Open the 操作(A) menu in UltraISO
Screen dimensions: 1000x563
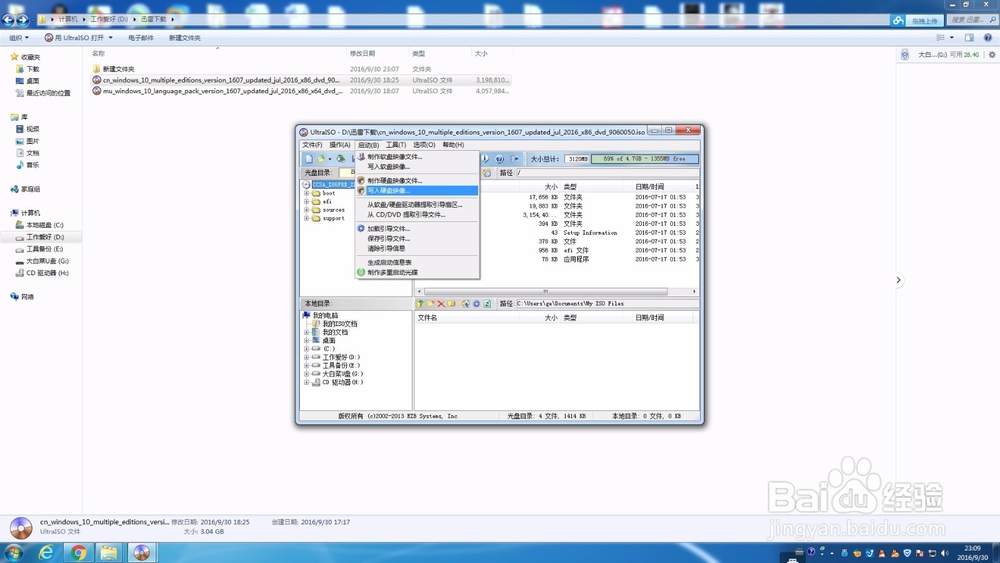click(x=339, y=145)
